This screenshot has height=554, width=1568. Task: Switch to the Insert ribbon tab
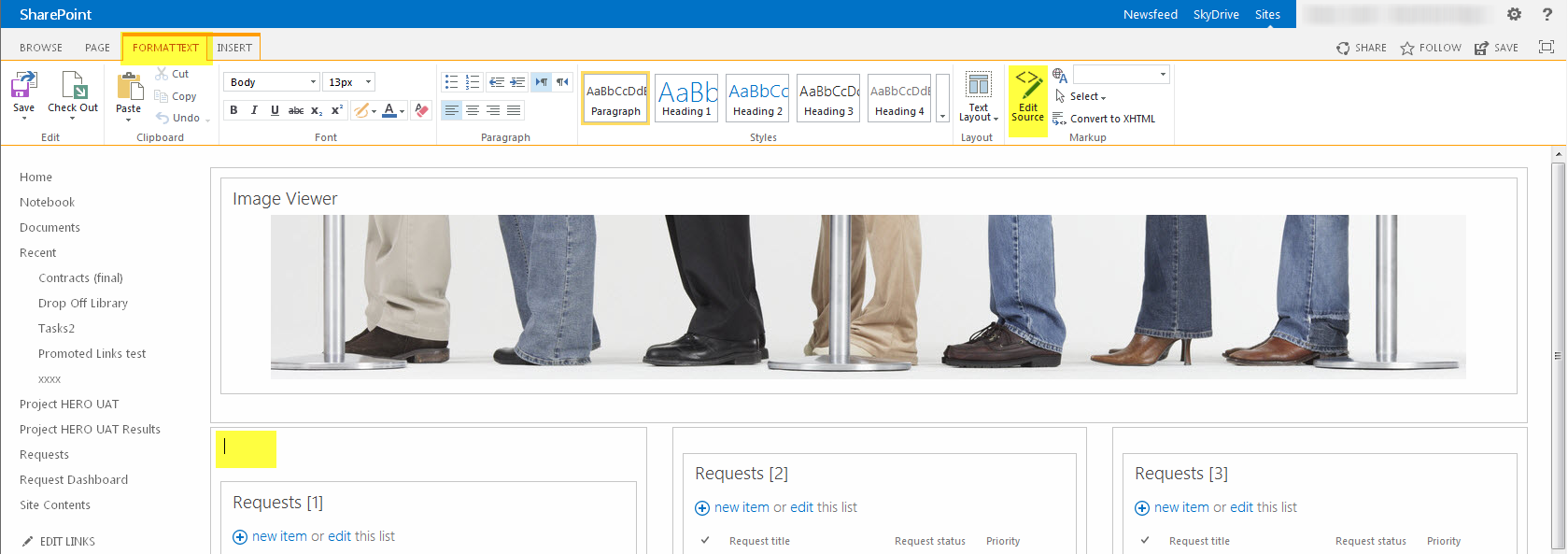[234, 48]
